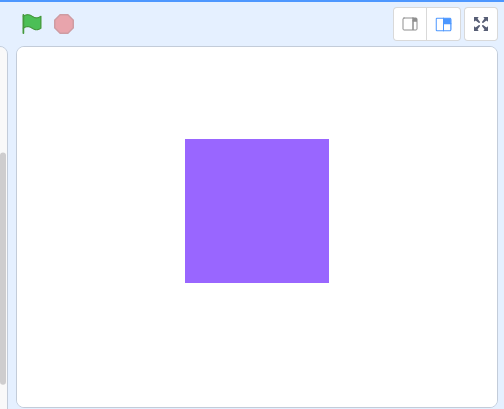Click the blue stage header beside stop button
The image size is (504, 409).
pyautogui.click(x=233, y=24)
